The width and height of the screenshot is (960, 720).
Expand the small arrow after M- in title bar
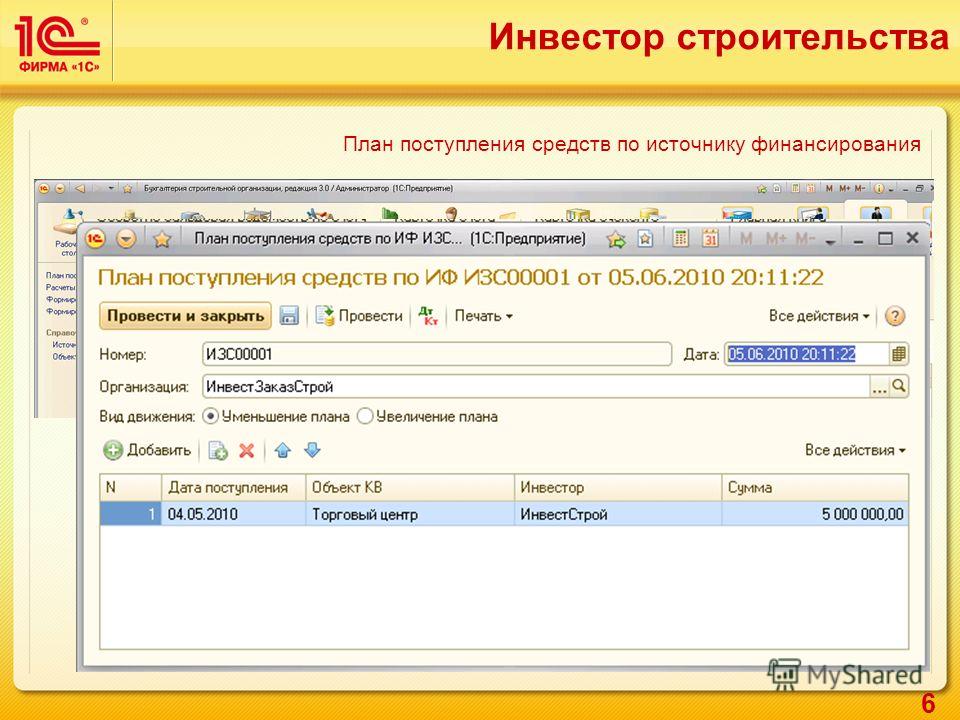coord(830,242)
